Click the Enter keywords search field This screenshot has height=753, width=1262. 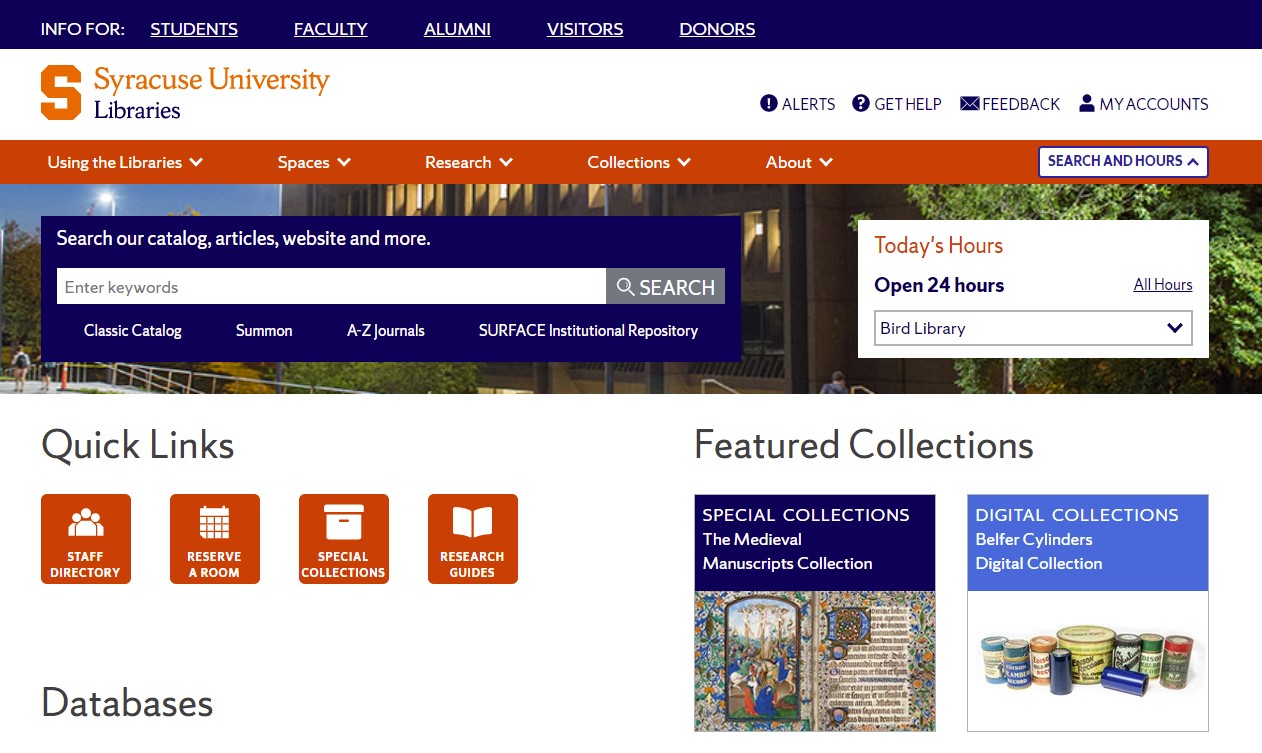click(x=331, y=287)
